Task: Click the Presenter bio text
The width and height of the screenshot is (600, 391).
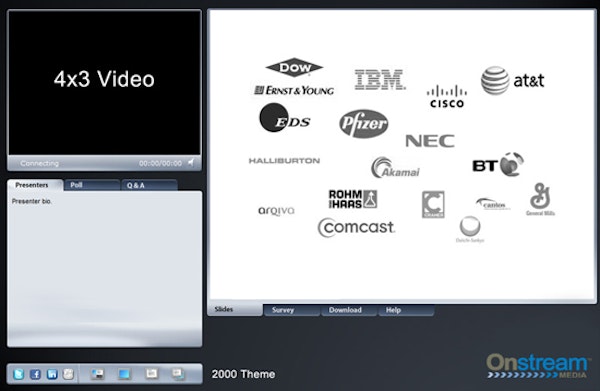Action: 32,201
